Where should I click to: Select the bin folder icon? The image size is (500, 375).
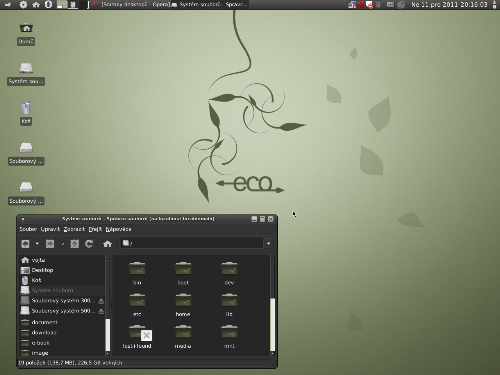point(137,269)
